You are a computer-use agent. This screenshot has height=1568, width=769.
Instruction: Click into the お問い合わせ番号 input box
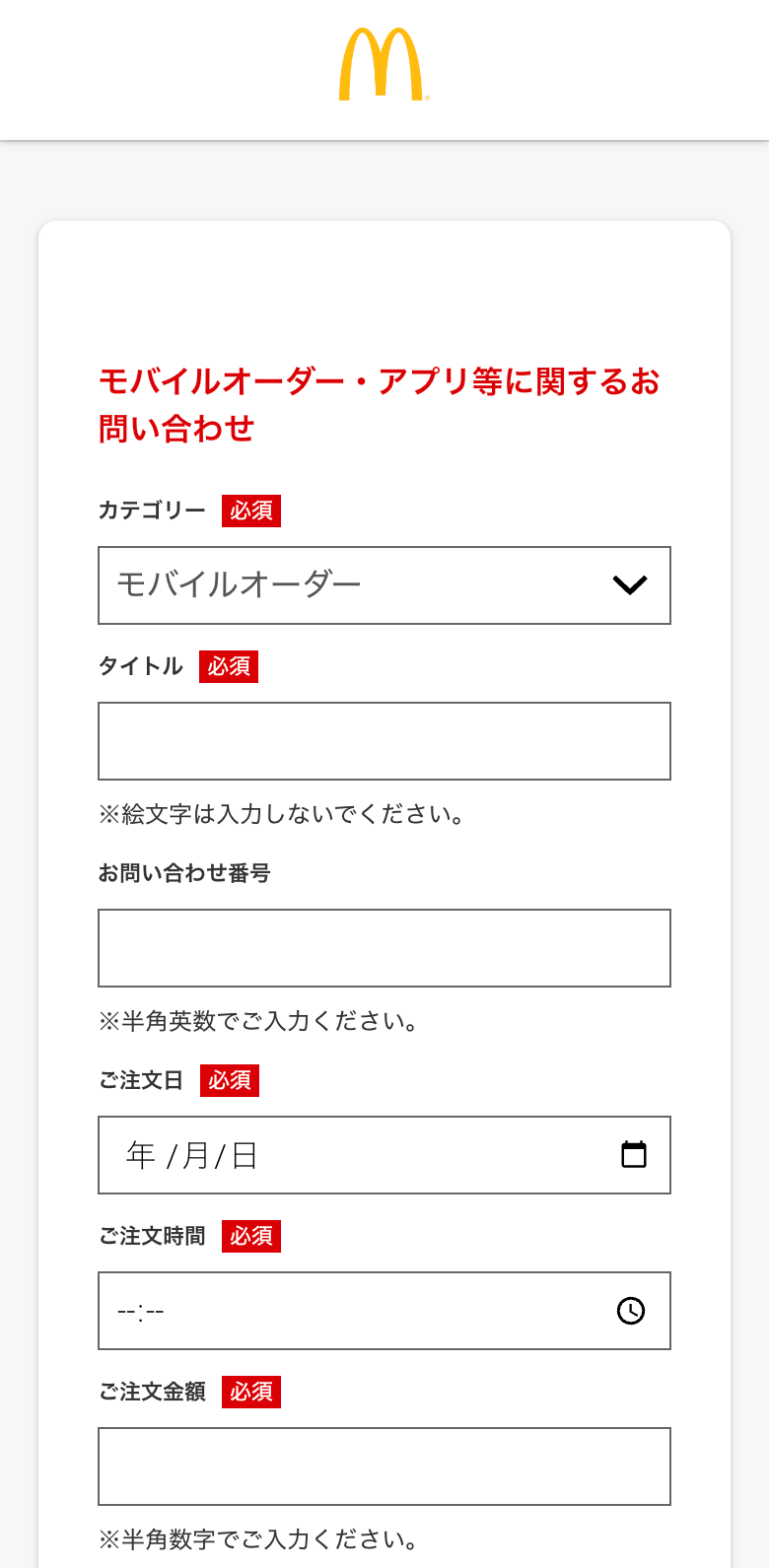(384, 948)
